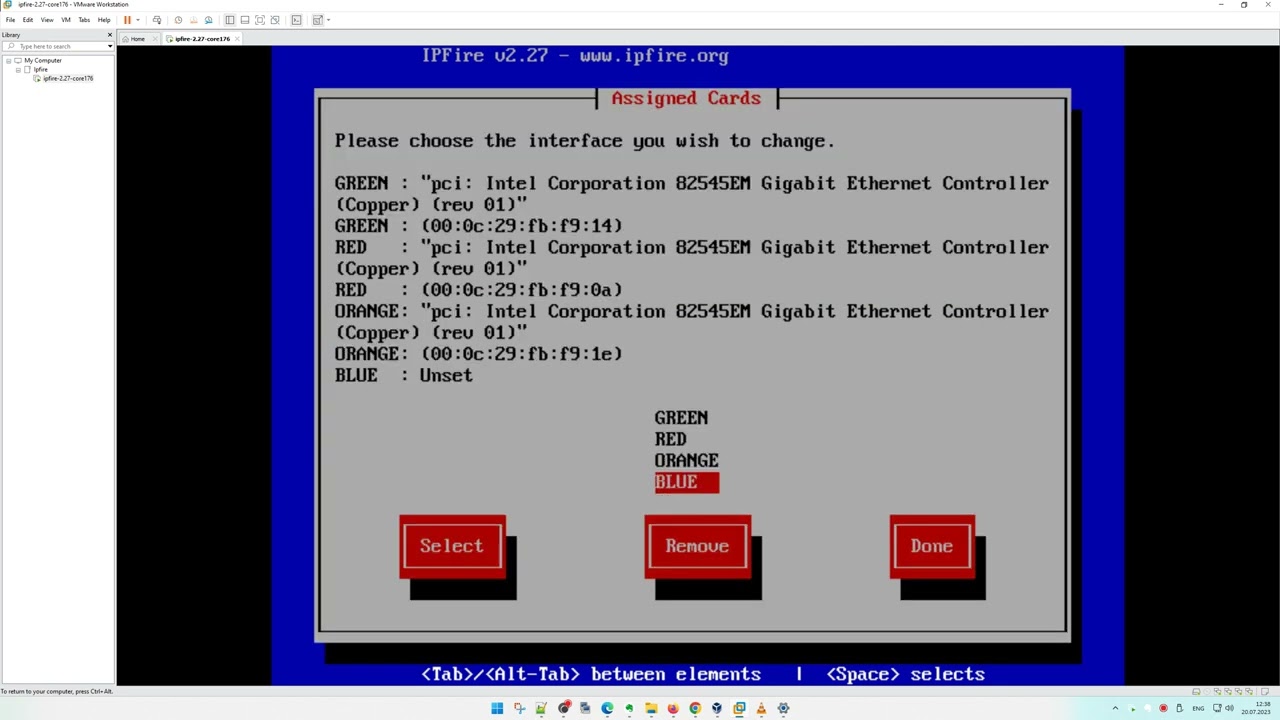Open the VM menu
The height and width of the screenshot is (720, 1280).
[x=66, y=20]
